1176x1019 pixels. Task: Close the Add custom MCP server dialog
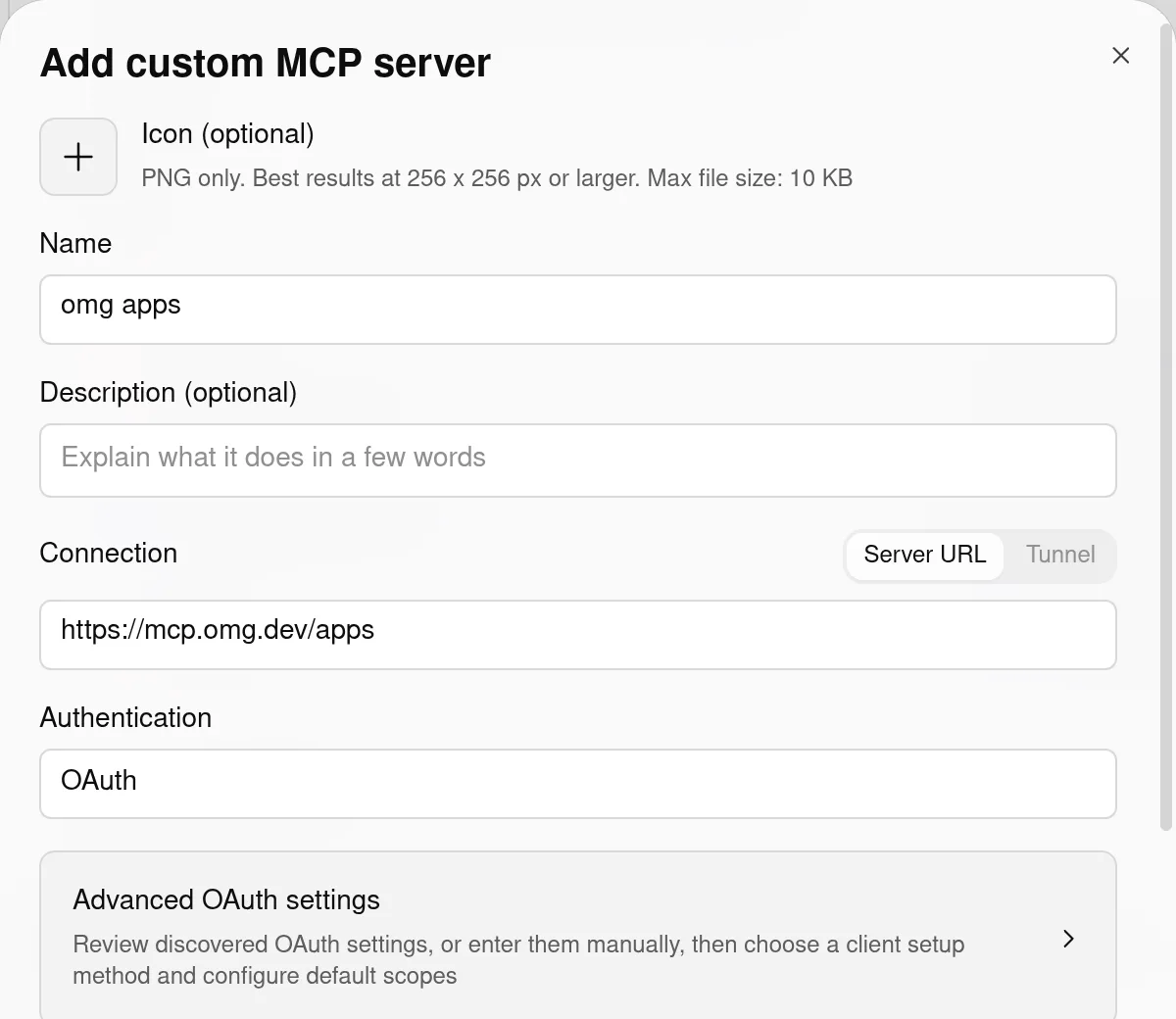(1121, 56)
